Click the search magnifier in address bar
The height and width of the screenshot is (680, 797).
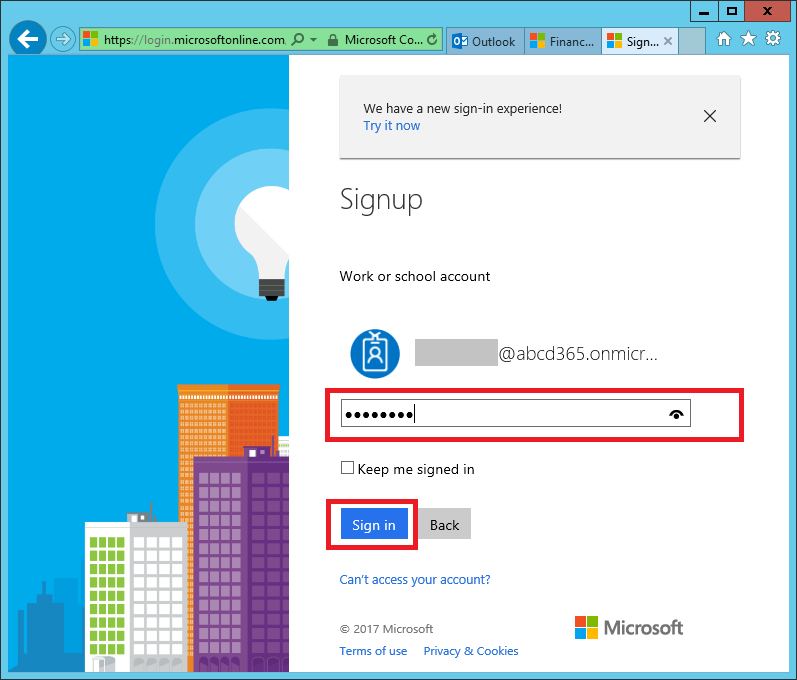click(298, 39)
